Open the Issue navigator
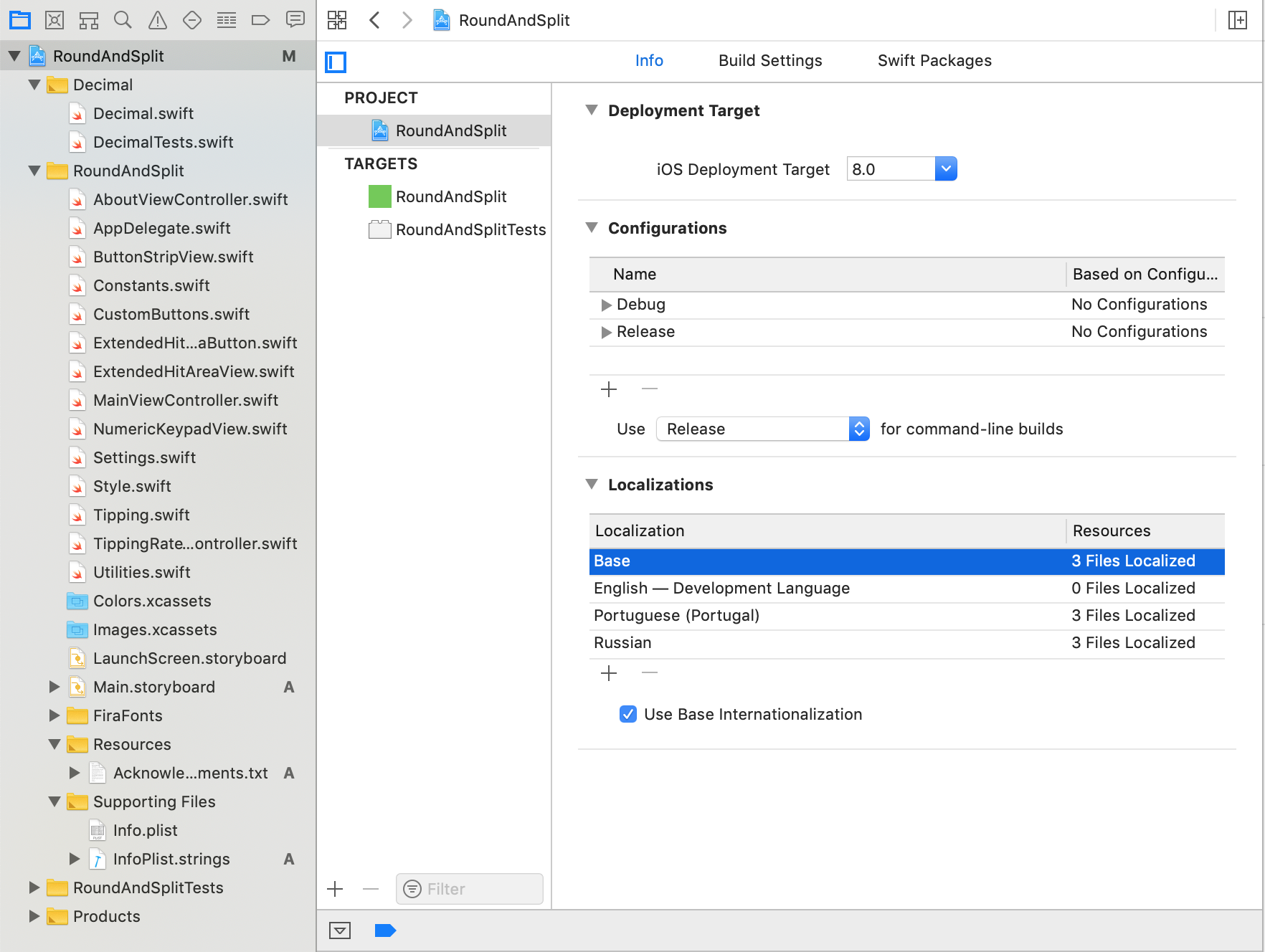1265x952 pixels. click(158, 20)
